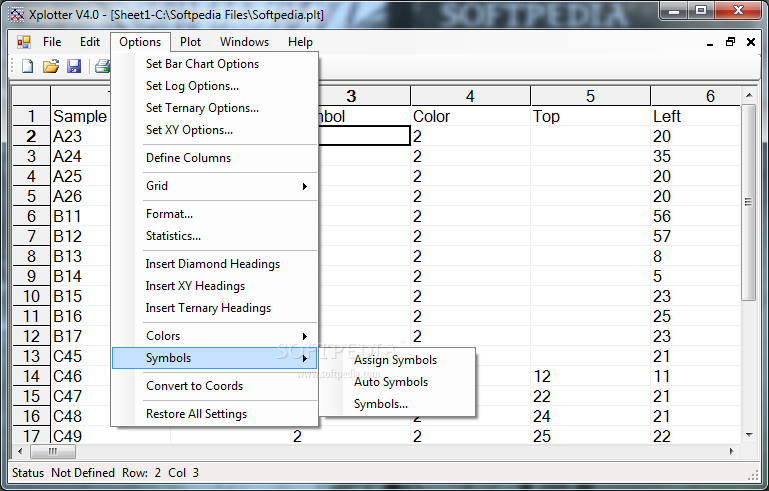Select Auto Symbols in submenu

coord(397,382)
